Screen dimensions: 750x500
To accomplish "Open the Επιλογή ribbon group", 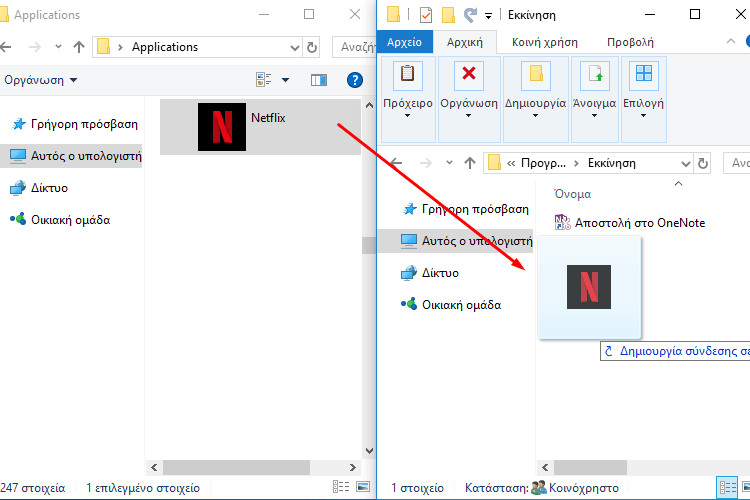I will (x=643, y=99).
